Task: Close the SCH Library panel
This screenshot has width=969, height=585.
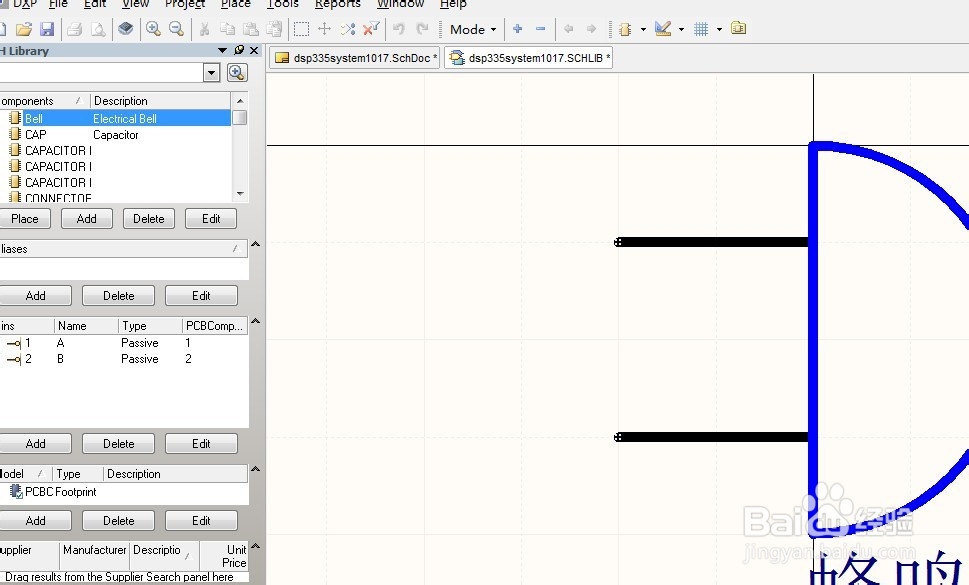Action: tap(254, 51)
